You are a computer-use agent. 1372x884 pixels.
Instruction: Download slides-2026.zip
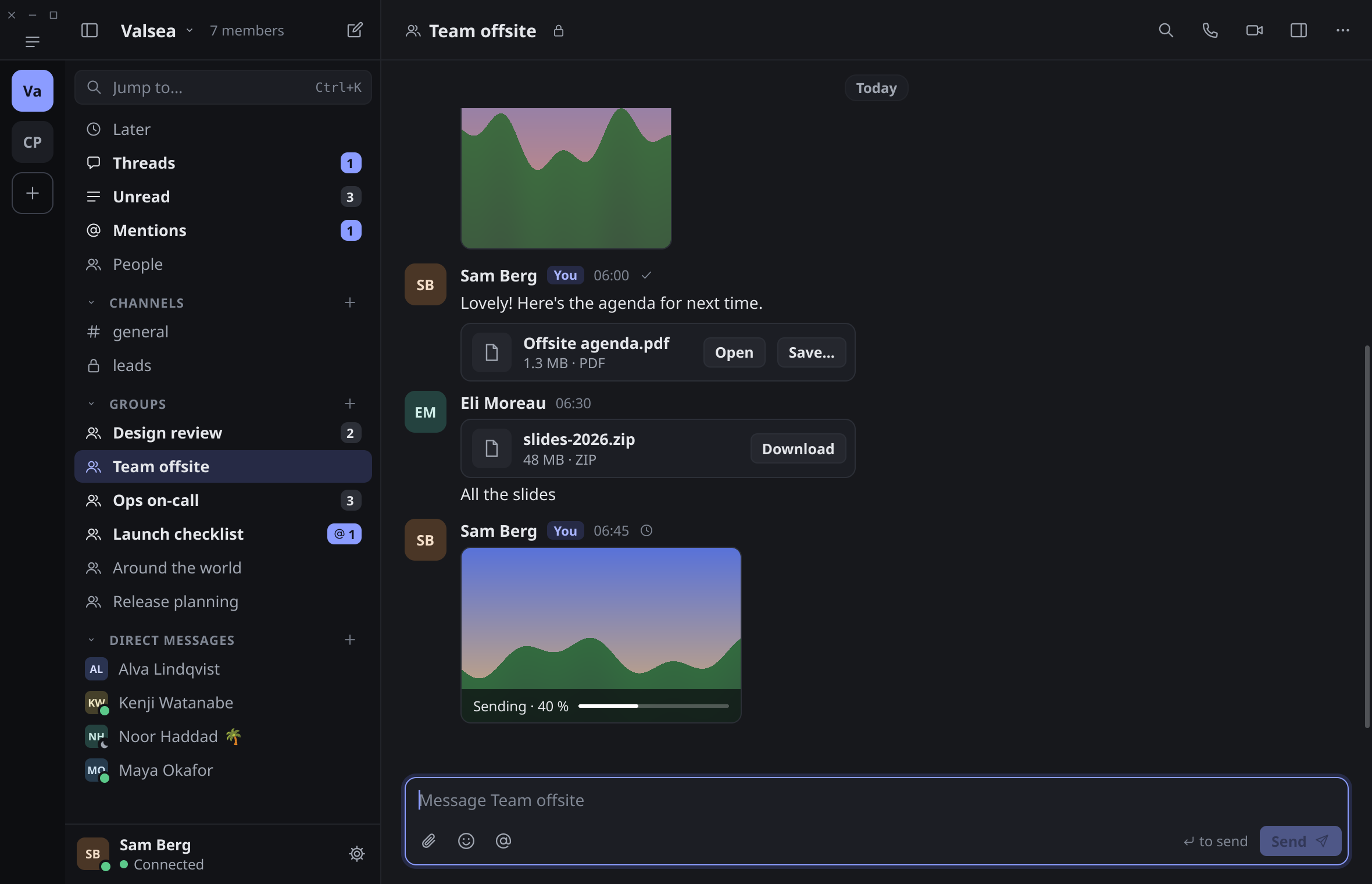798,448
